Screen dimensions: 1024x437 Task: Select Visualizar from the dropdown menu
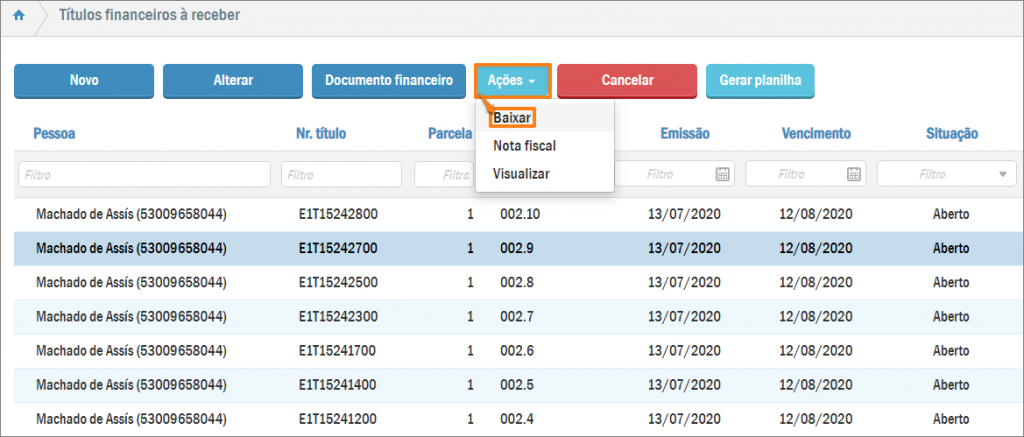click(x=520, y=174)
